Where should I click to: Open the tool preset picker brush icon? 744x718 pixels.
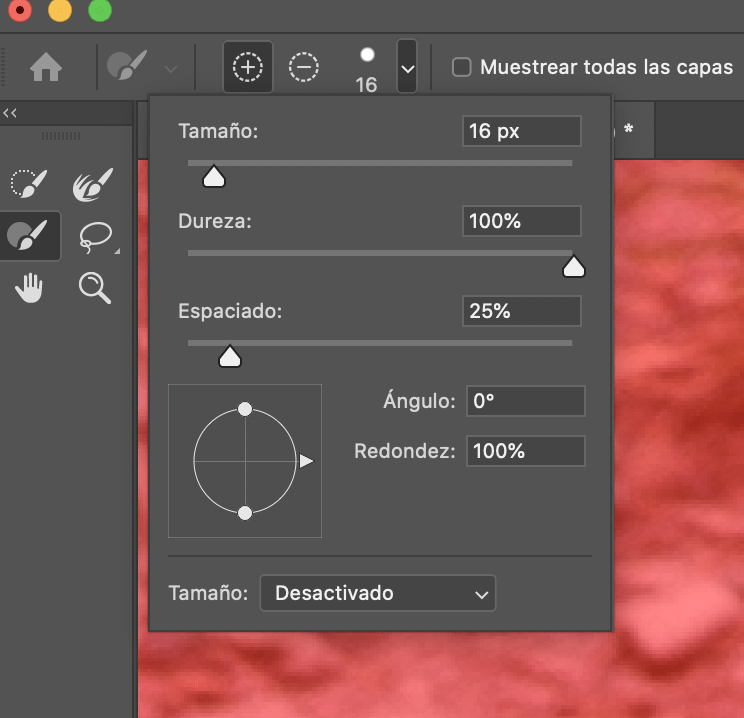[x=127, y=65]
